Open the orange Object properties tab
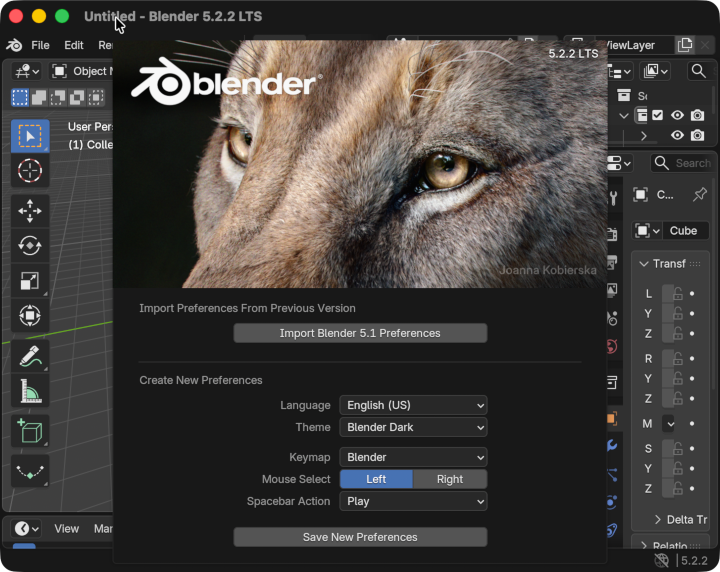 point(612,419)
